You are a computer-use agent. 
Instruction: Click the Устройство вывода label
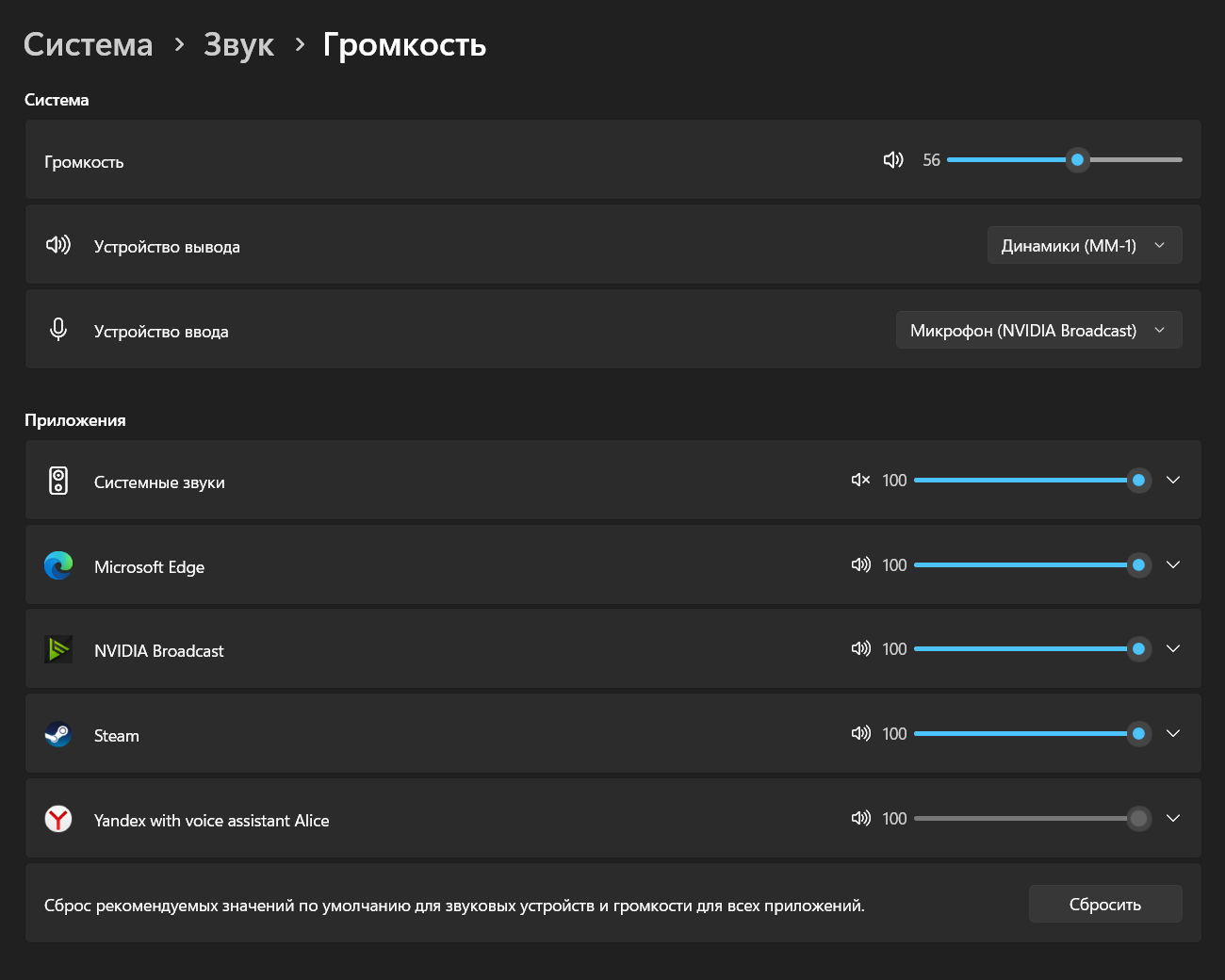167,247
